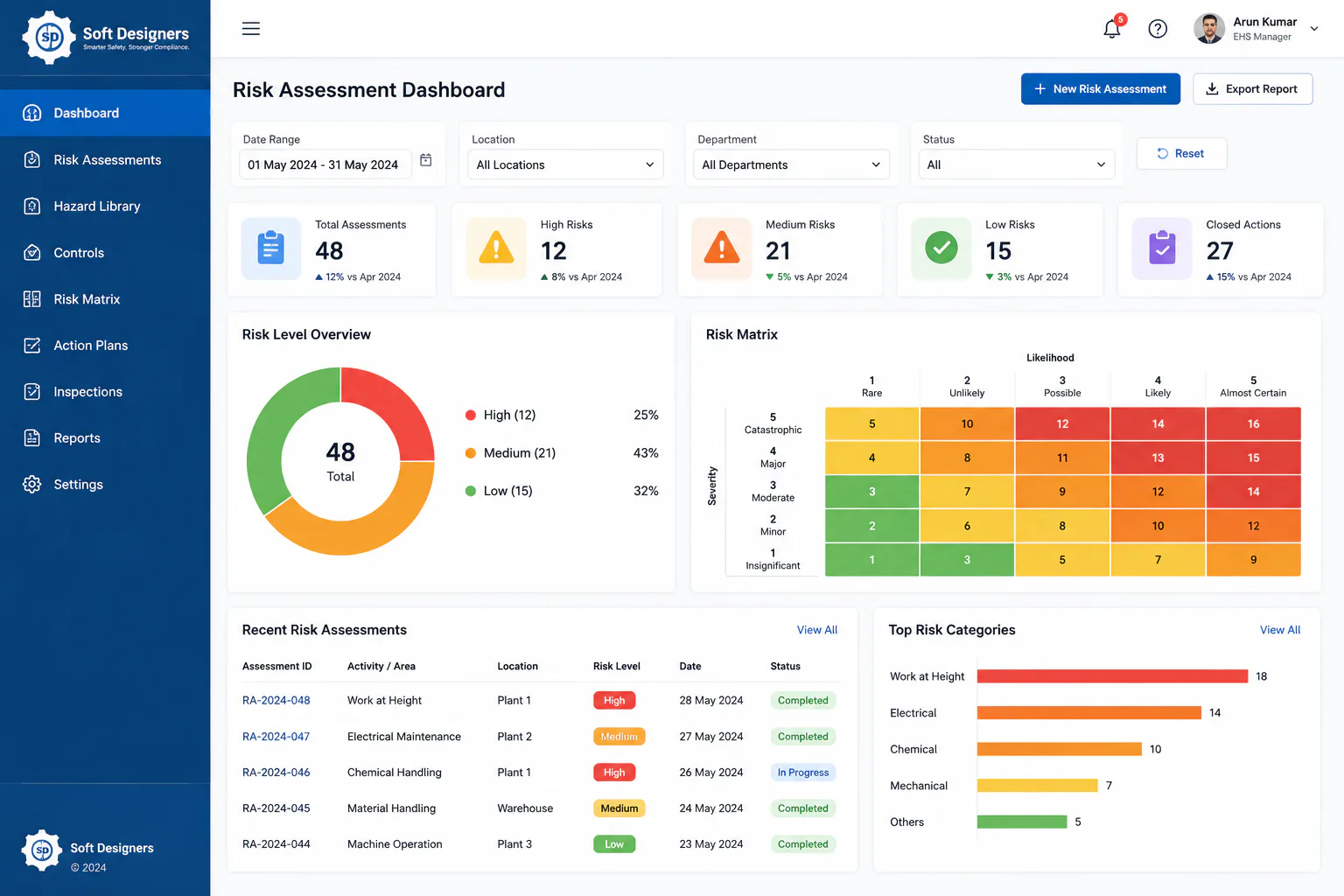Viewport: 1344px width, 896px height.
Task: Expand the All Departments dropdown
Action: coord(791,164)
